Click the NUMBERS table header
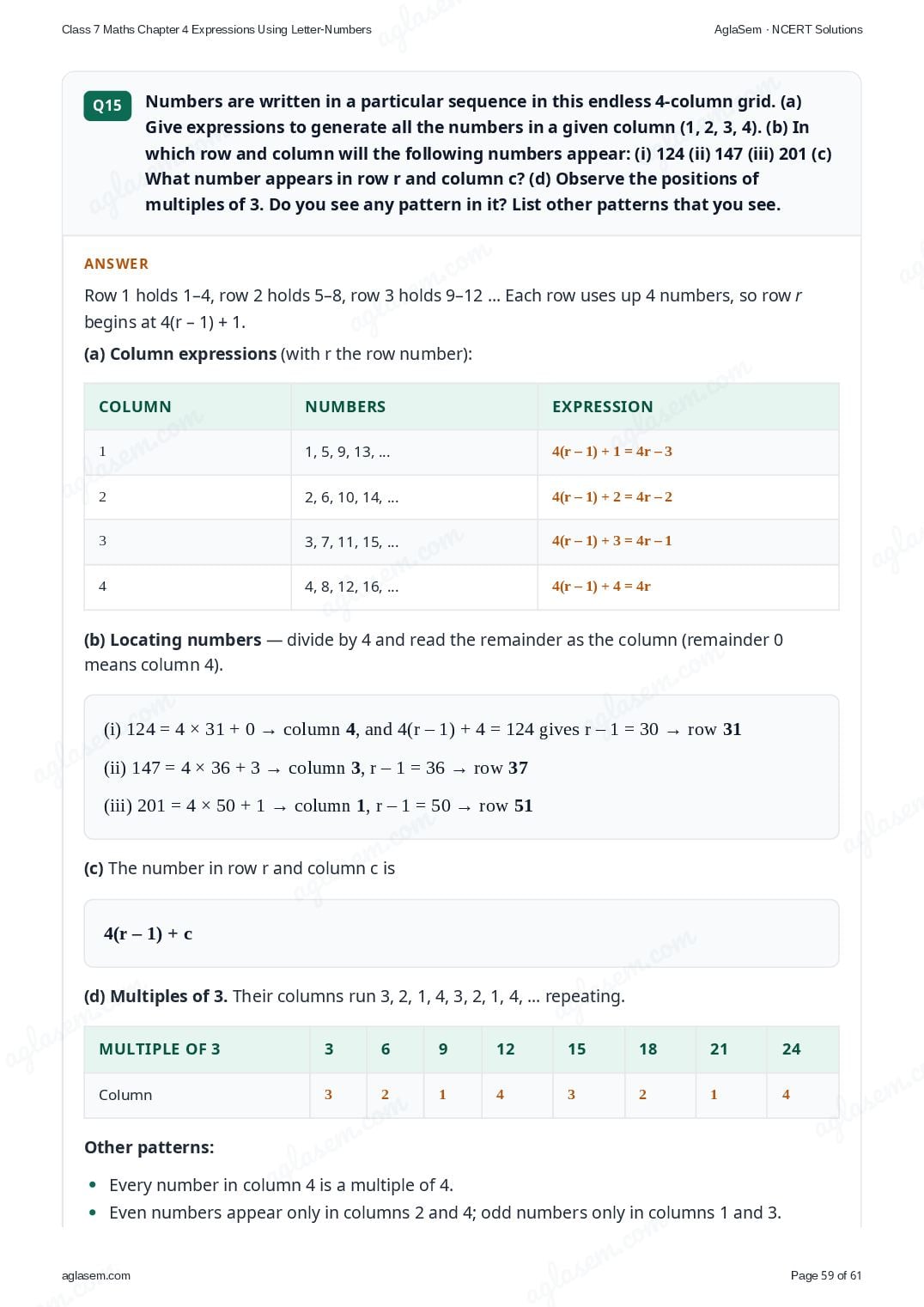 click(x=345, y=407)
